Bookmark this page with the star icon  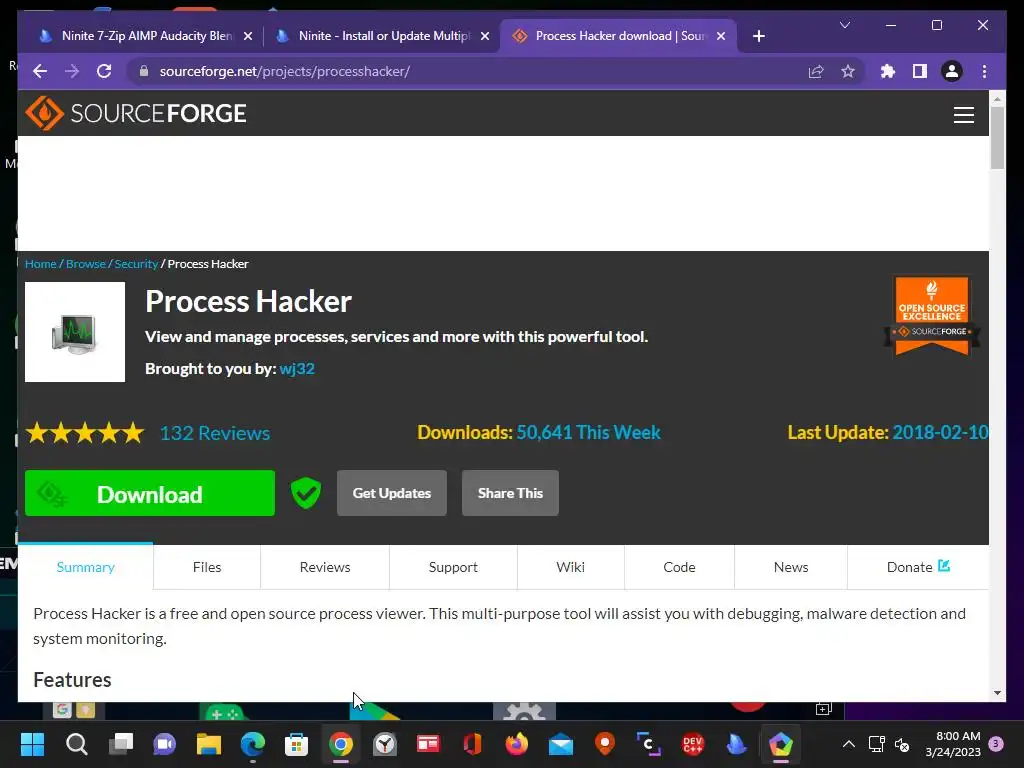coord(848,71)
